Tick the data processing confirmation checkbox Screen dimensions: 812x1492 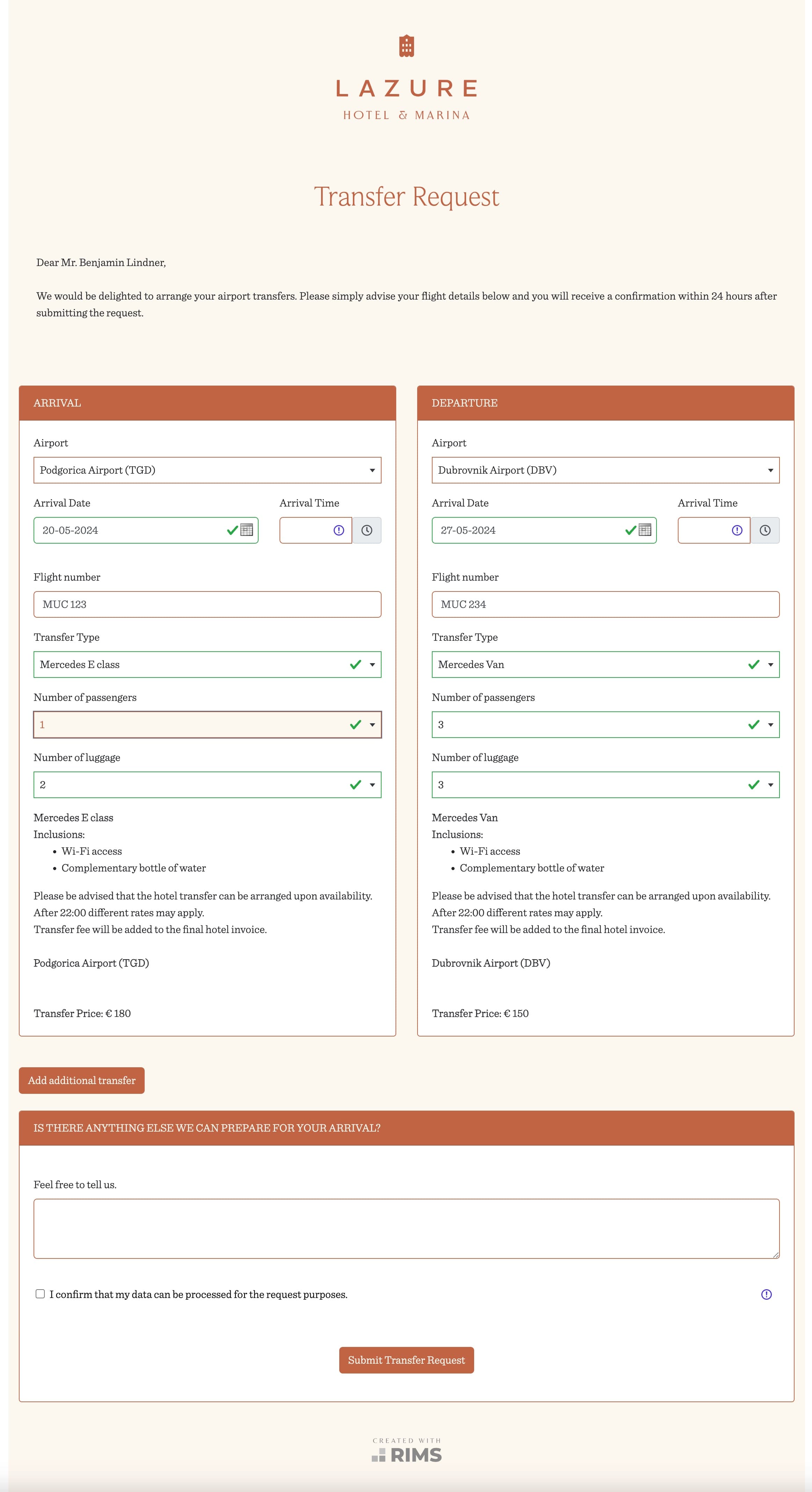pyautogui.click(x=40, y=1293)
